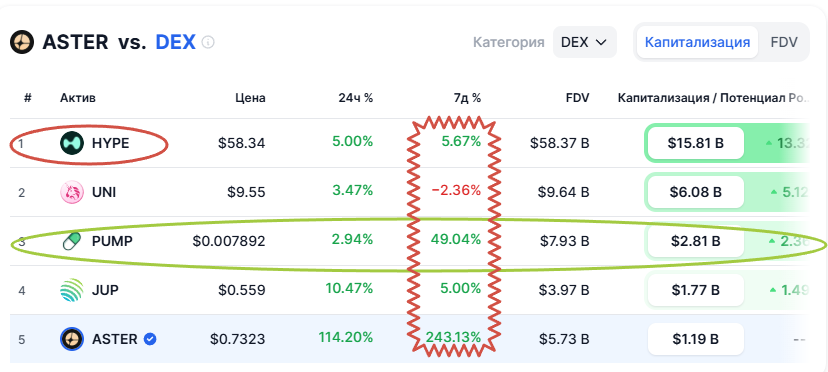
Task: Click the UNI price $9.55
Action: [x=246, y=192]
